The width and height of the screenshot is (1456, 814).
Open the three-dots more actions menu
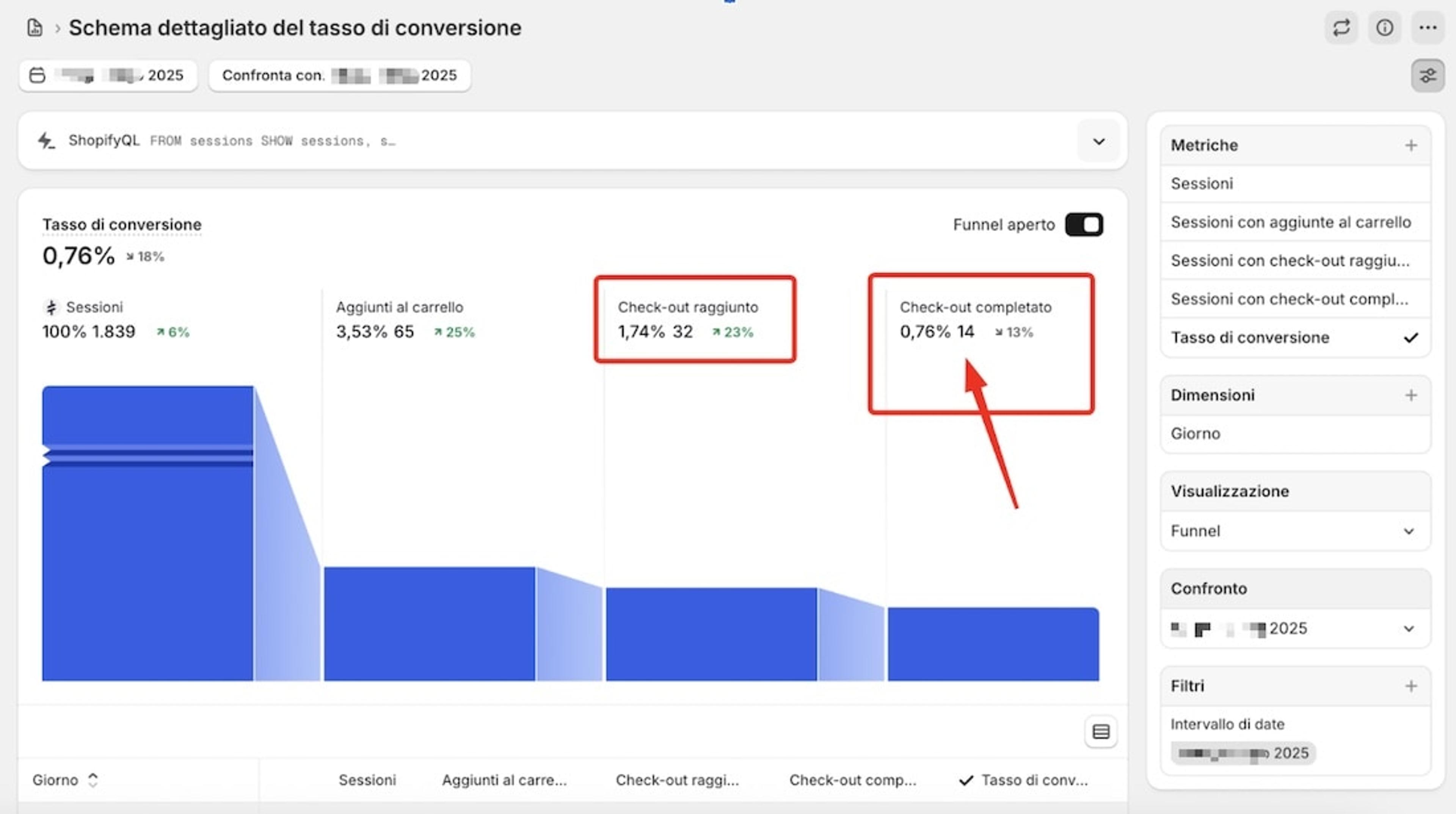tap(1428, 27)
